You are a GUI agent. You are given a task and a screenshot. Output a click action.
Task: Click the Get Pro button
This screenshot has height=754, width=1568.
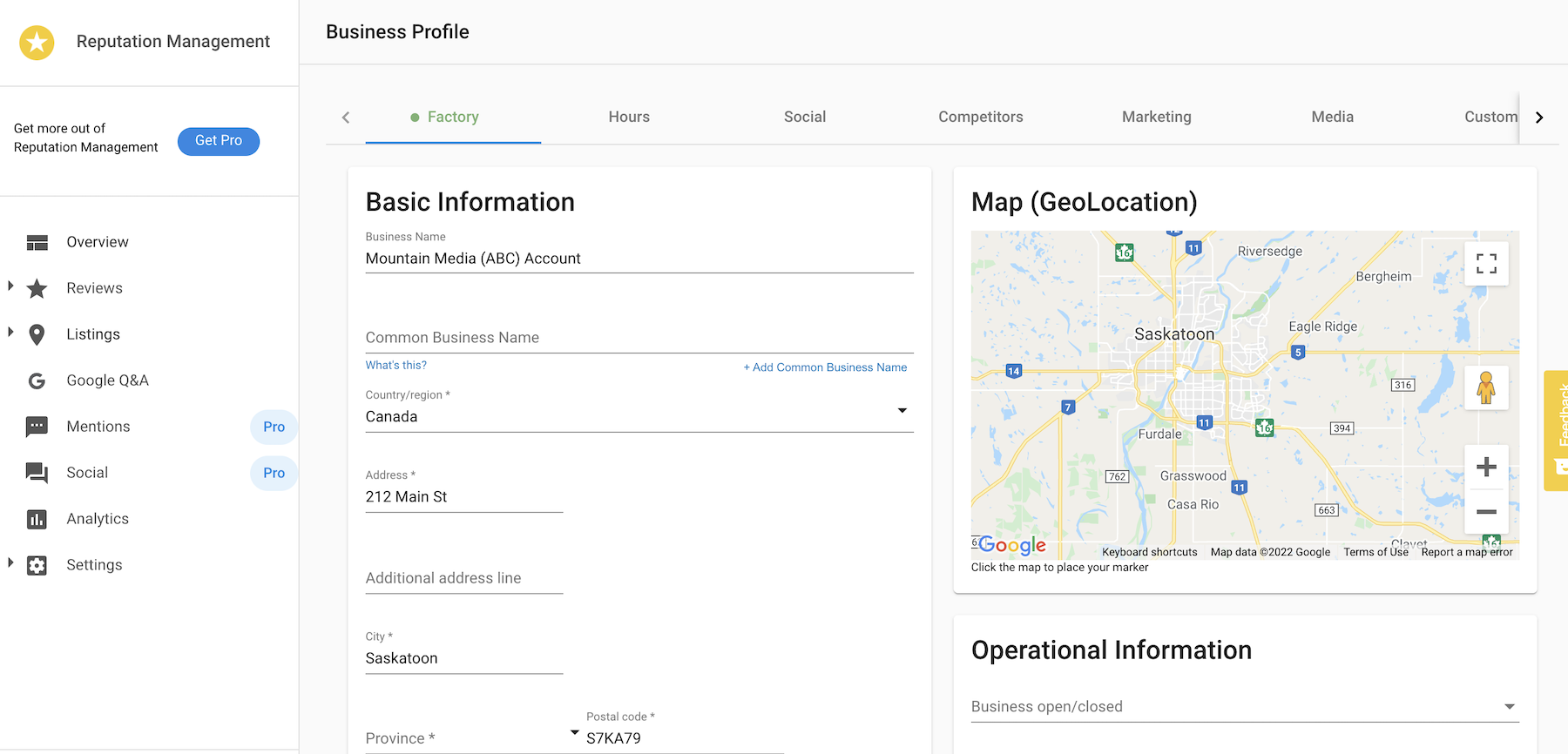coord(219,141)
